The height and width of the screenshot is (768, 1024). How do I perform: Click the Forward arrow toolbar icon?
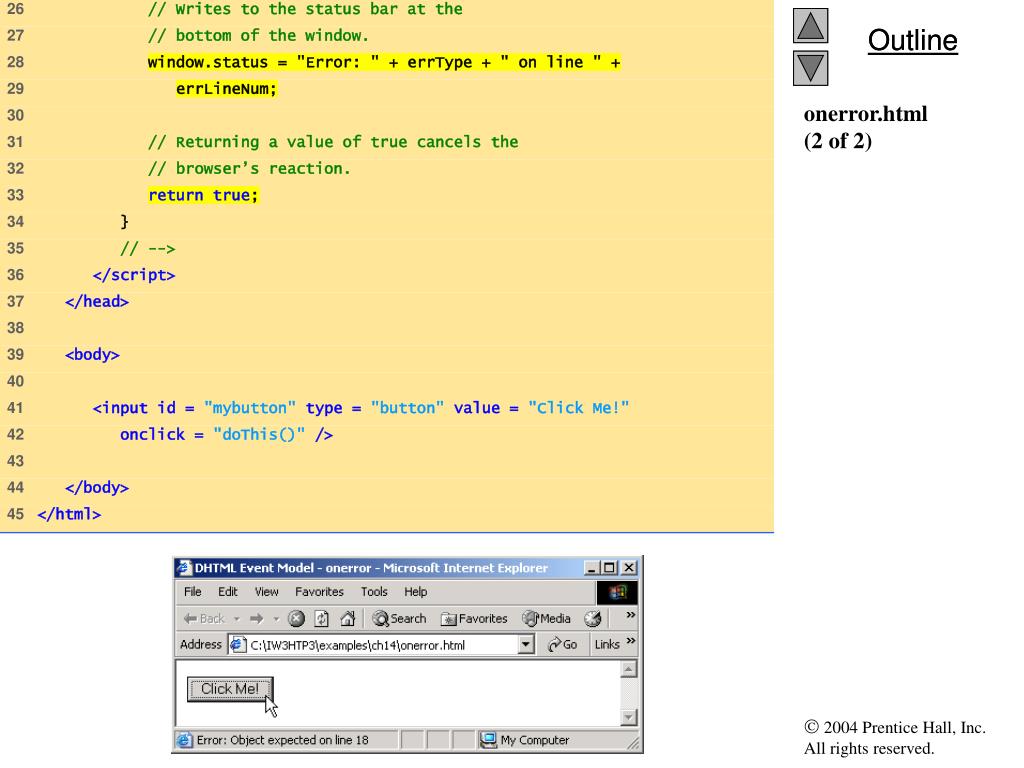257,618
